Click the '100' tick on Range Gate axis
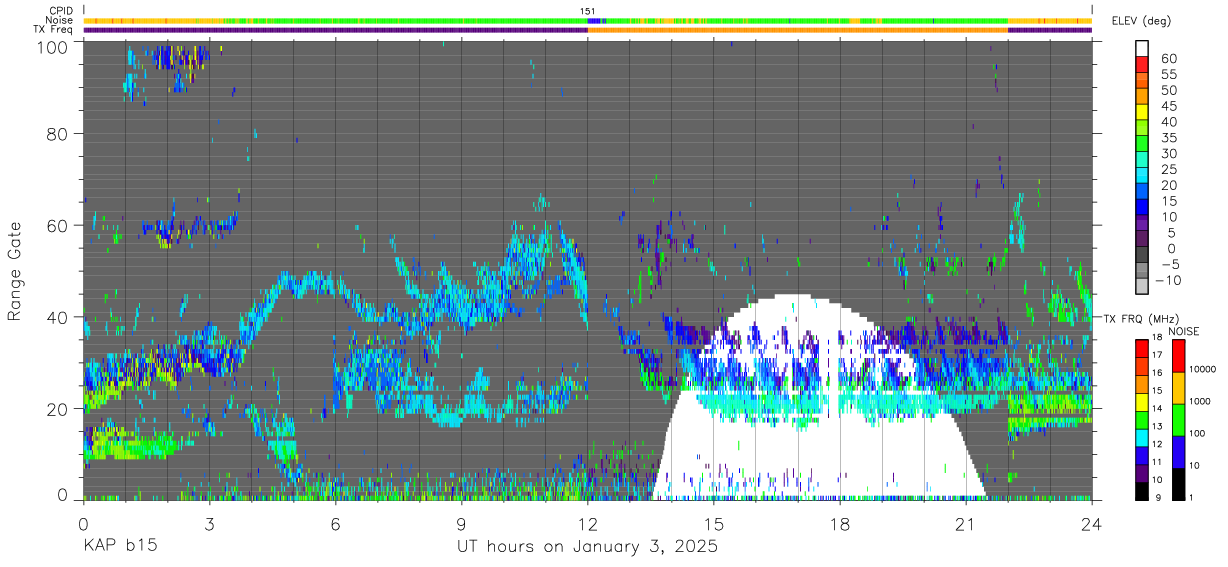This screenshot has height=567, width=1228. pos(54,47)
